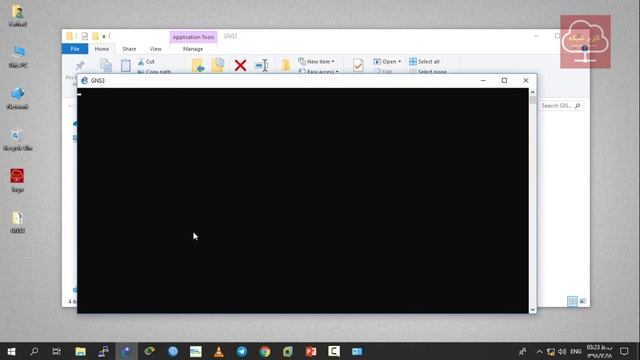Click the red X Delete icon
The height and width of the screenshot is (360, 640).
click(240, 65)
